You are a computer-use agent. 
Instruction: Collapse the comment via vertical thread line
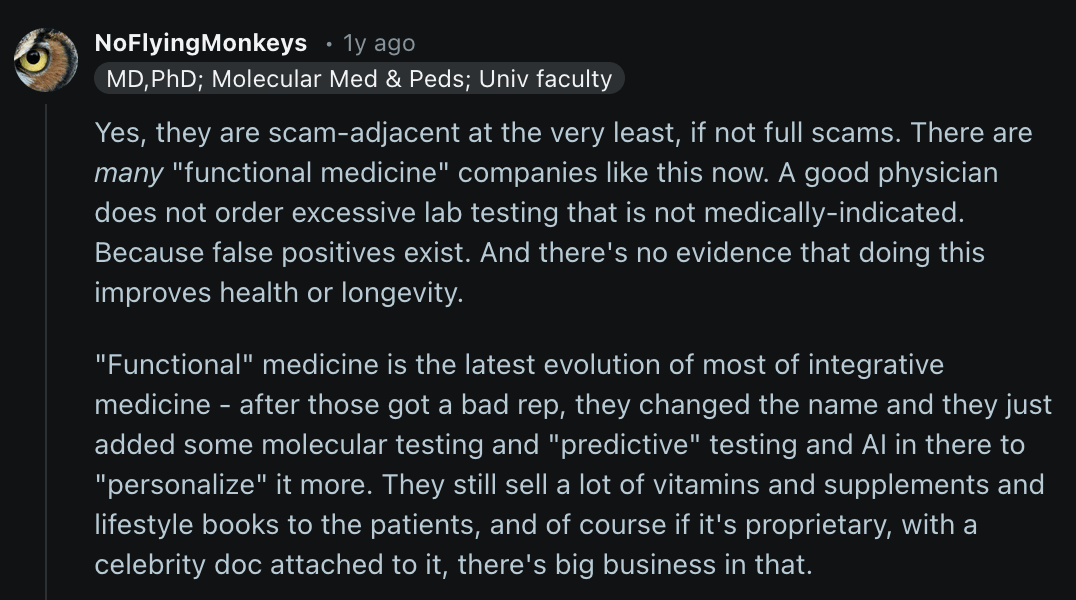tap(46, 351)
